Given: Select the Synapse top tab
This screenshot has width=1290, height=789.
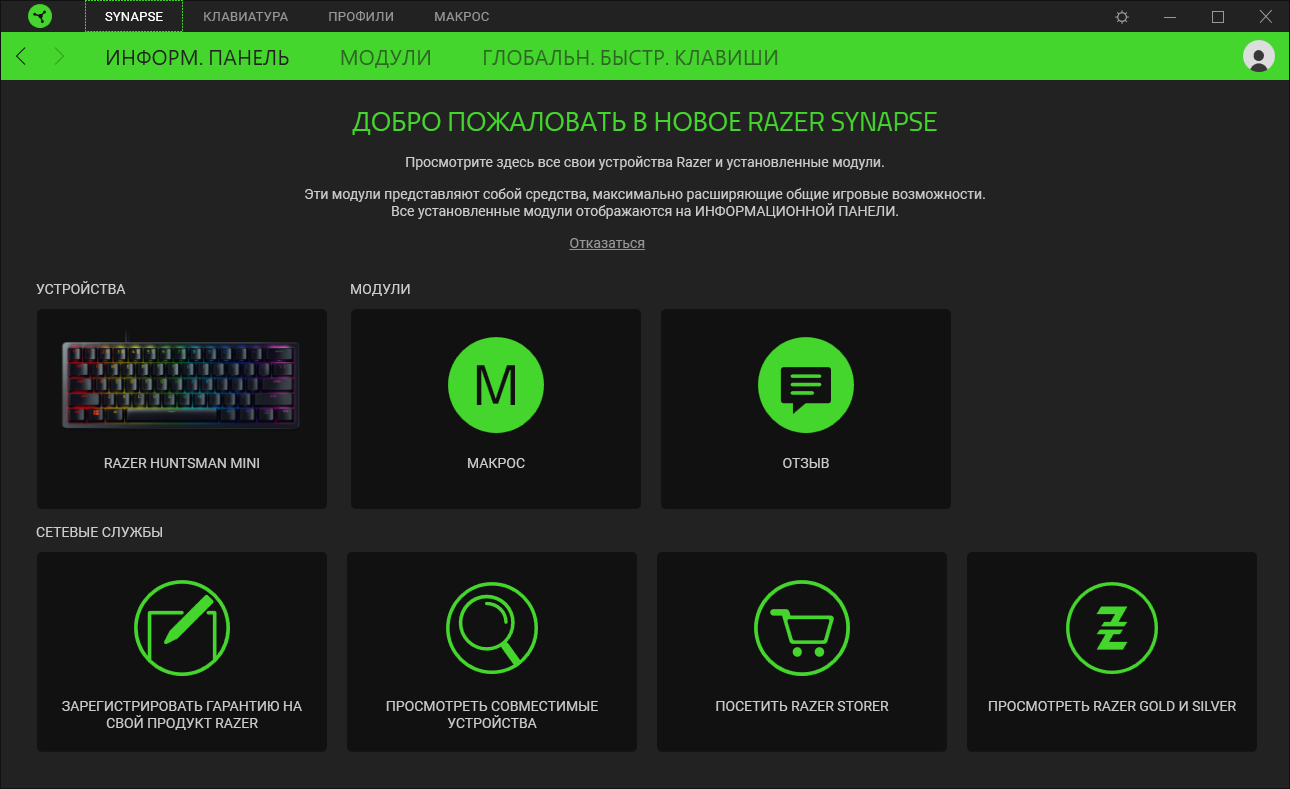Looking at the screenshot, I should click(x=133, y=17).
